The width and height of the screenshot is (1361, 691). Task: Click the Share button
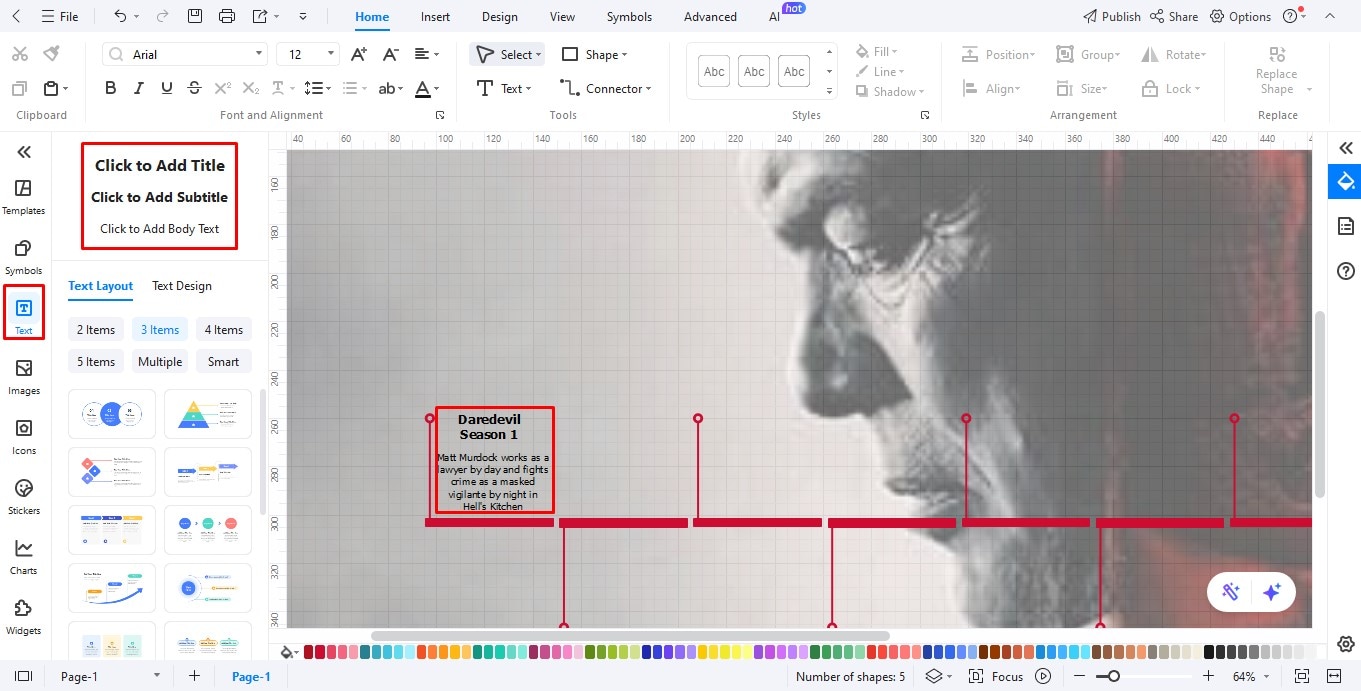click(1174, 16)
